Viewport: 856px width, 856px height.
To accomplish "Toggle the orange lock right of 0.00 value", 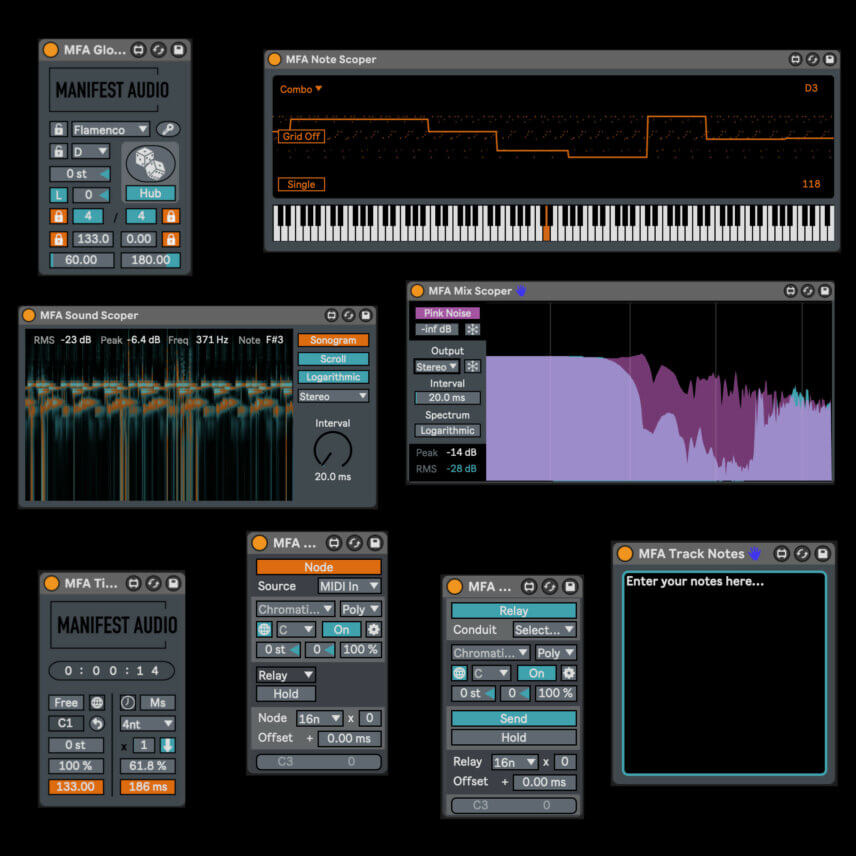I will pos(171,239).
